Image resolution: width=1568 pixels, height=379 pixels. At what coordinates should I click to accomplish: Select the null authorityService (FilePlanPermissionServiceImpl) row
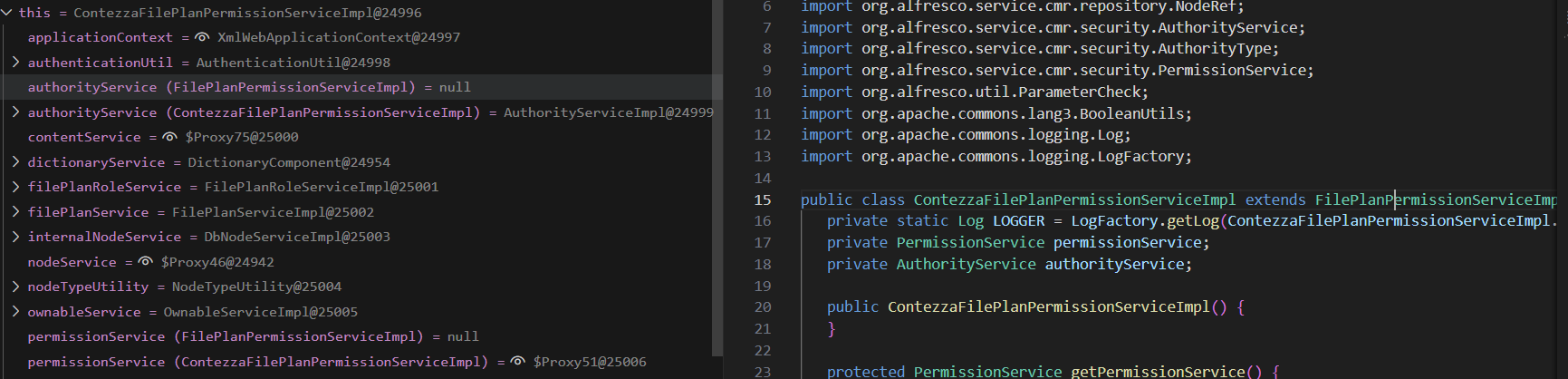coord(249,87)
